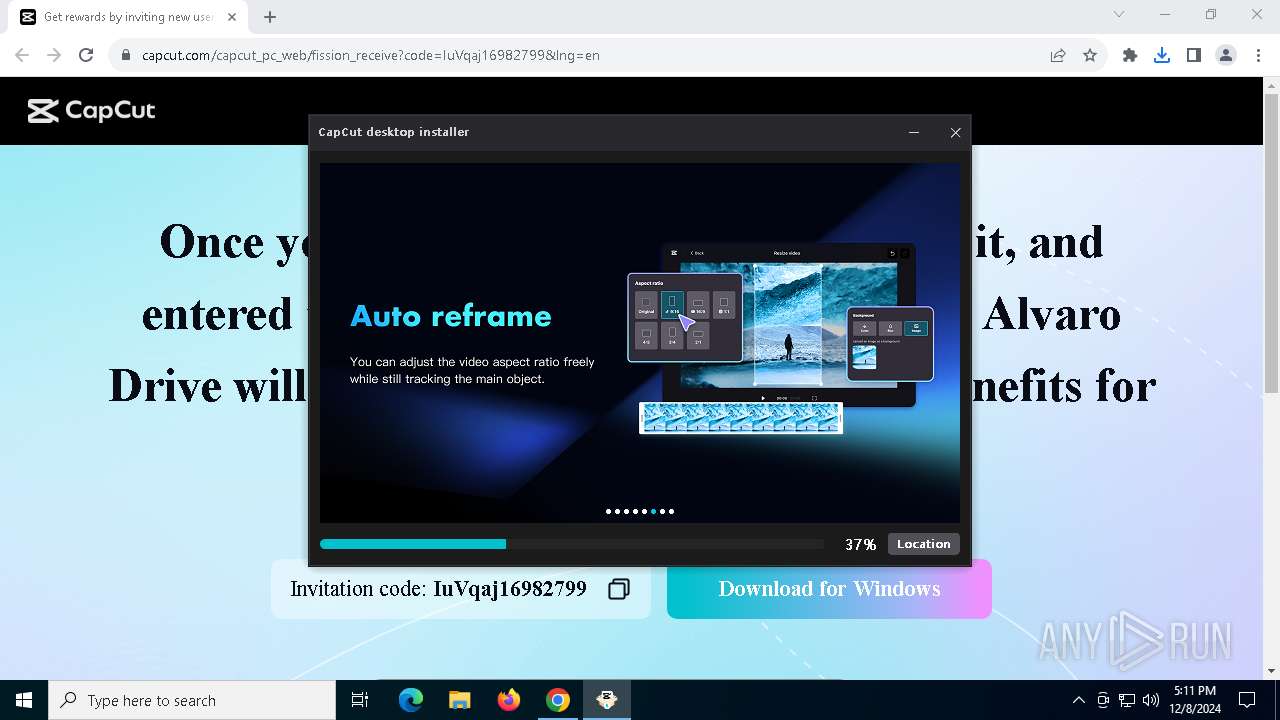Open Chrome three-dot menu

click(1257, 55)
